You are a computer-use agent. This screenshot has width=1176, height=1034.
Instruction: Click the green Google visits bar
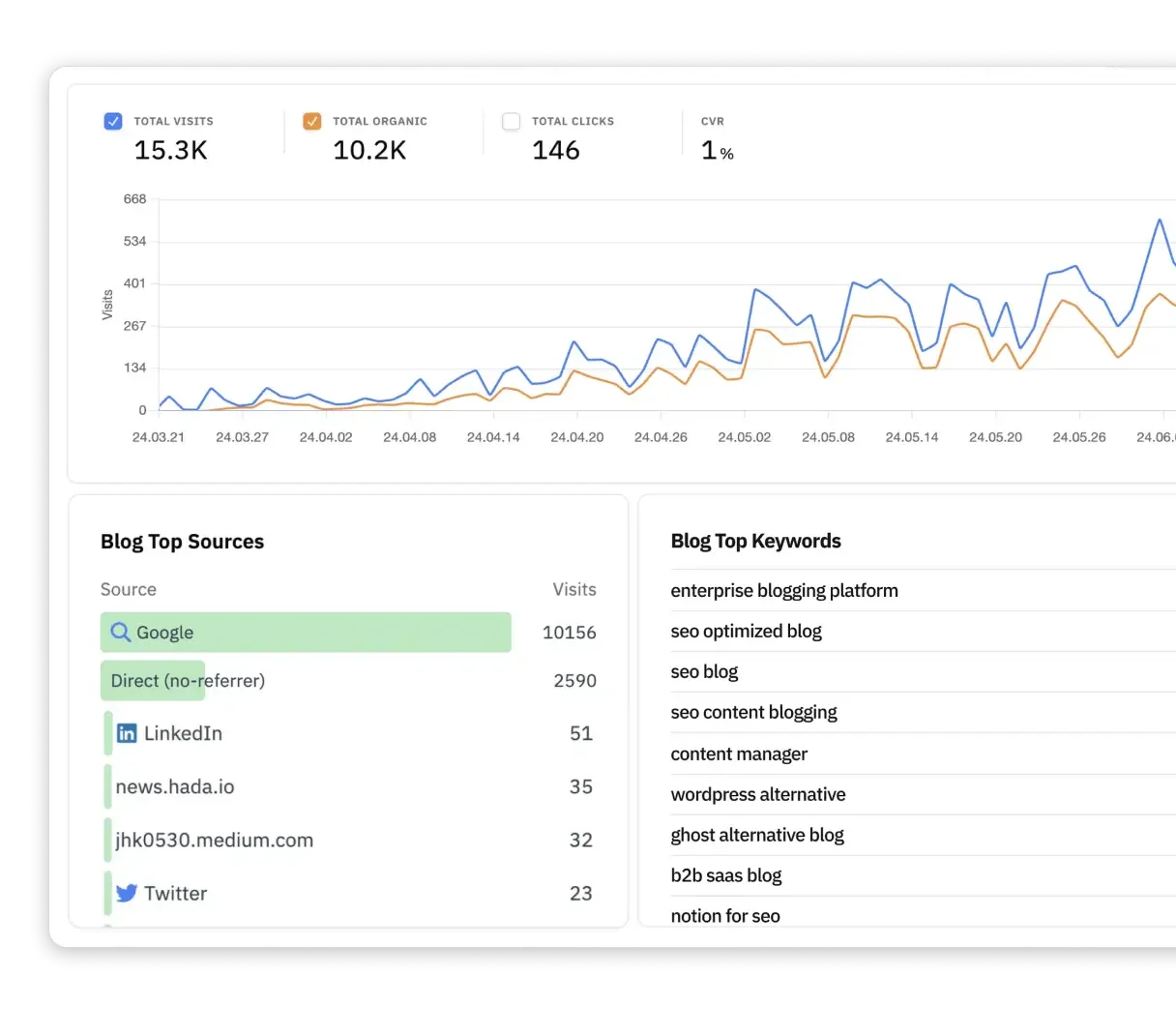[306, 632]
